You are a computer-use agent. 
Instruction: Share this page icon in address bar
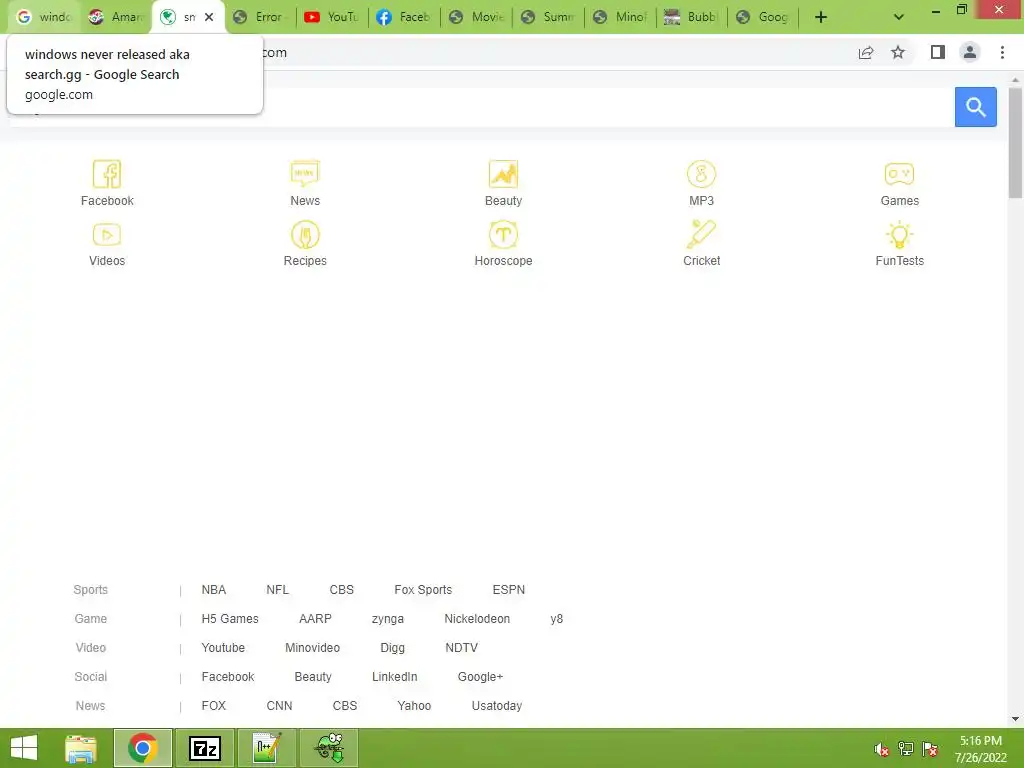click(x=866, y=53)
